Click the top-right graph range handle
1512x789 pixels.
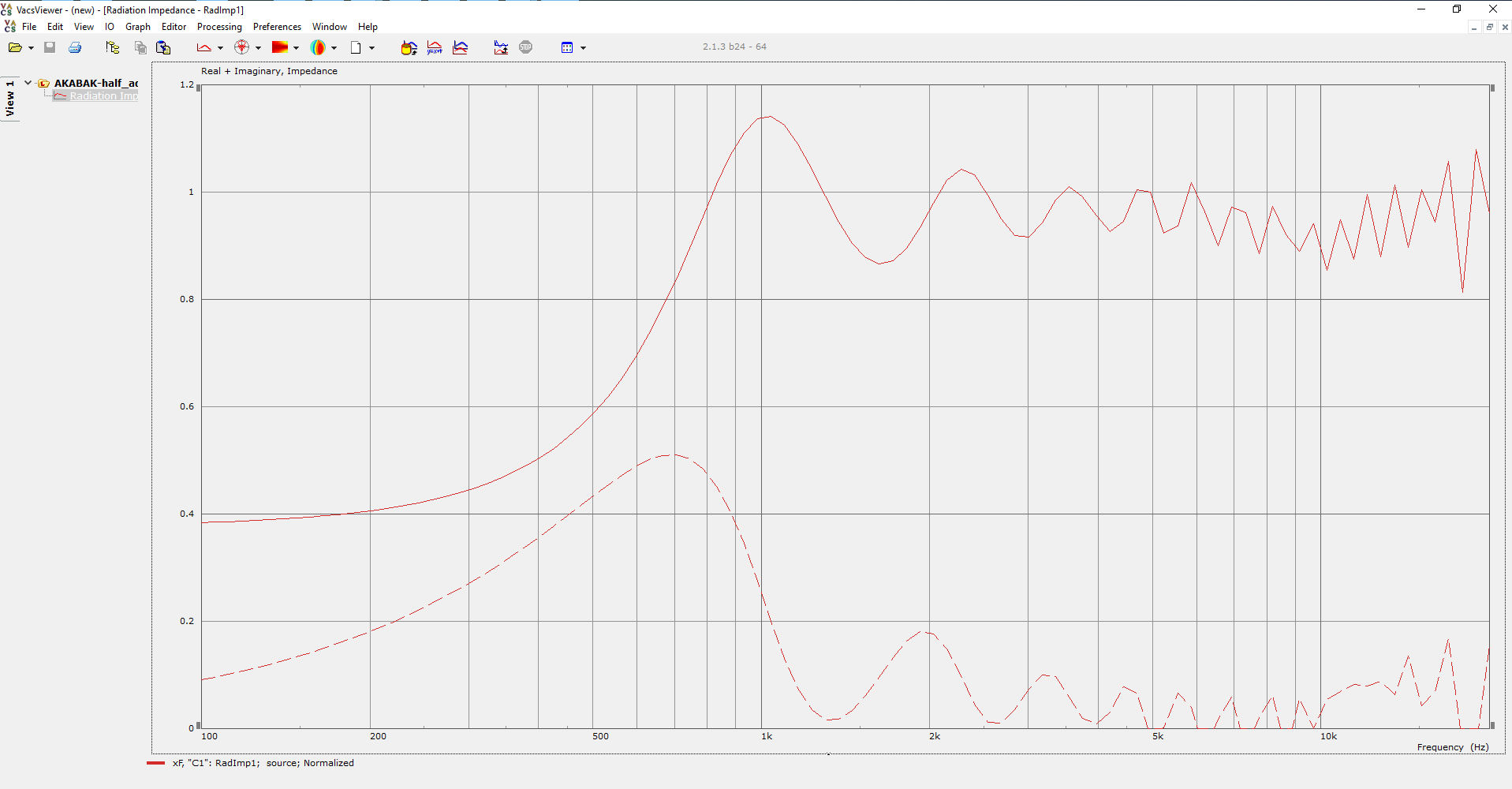click(x=1492, y=88)
